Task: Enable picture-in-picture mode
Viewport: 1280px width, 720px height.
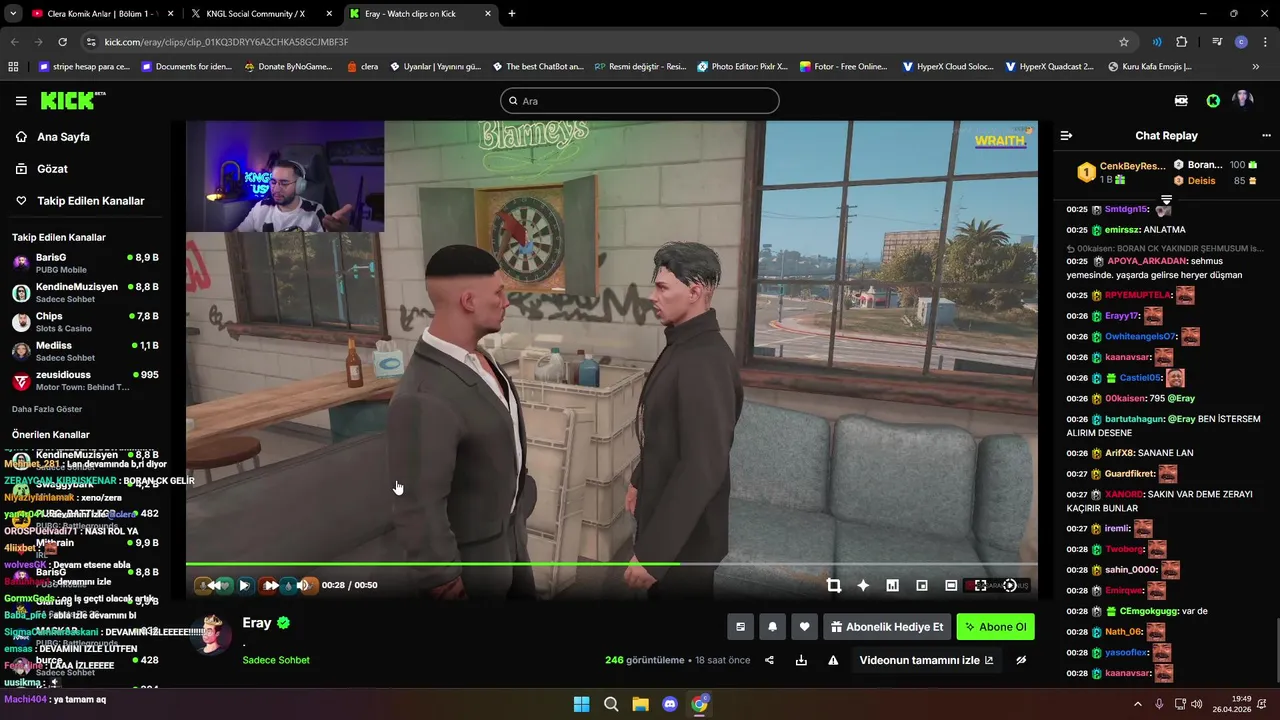Action: (x=922, y=586)
